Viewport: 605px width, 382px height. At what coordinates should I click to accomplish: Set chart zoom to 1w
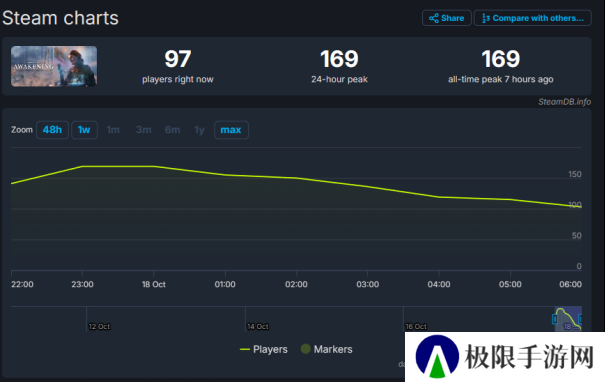pos(84,130)
